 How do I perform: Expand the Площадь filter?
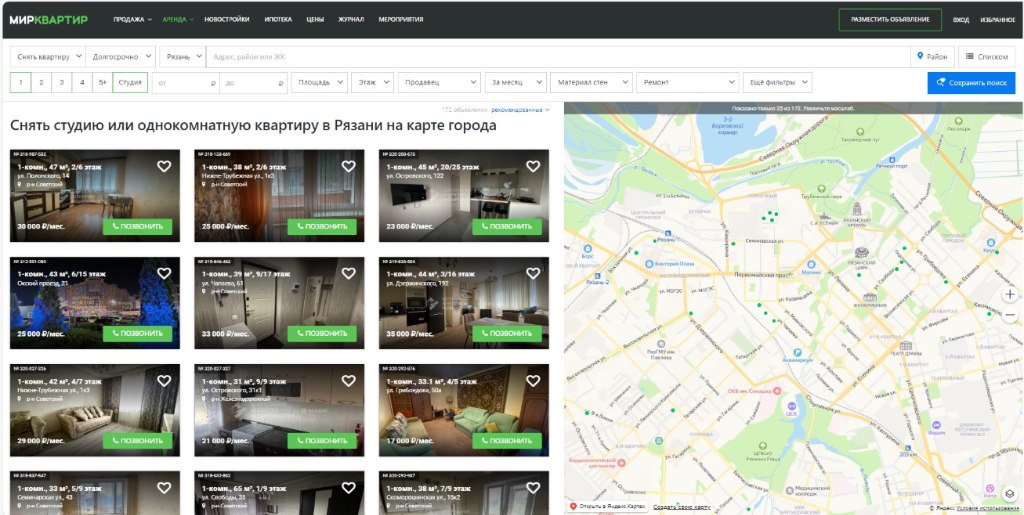pos(319,83)
